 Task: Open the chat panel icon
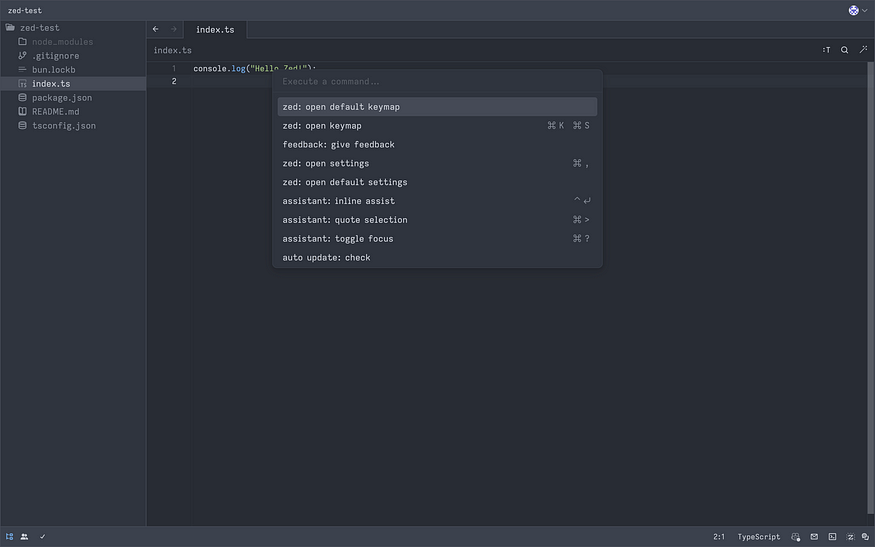(865, 536)
